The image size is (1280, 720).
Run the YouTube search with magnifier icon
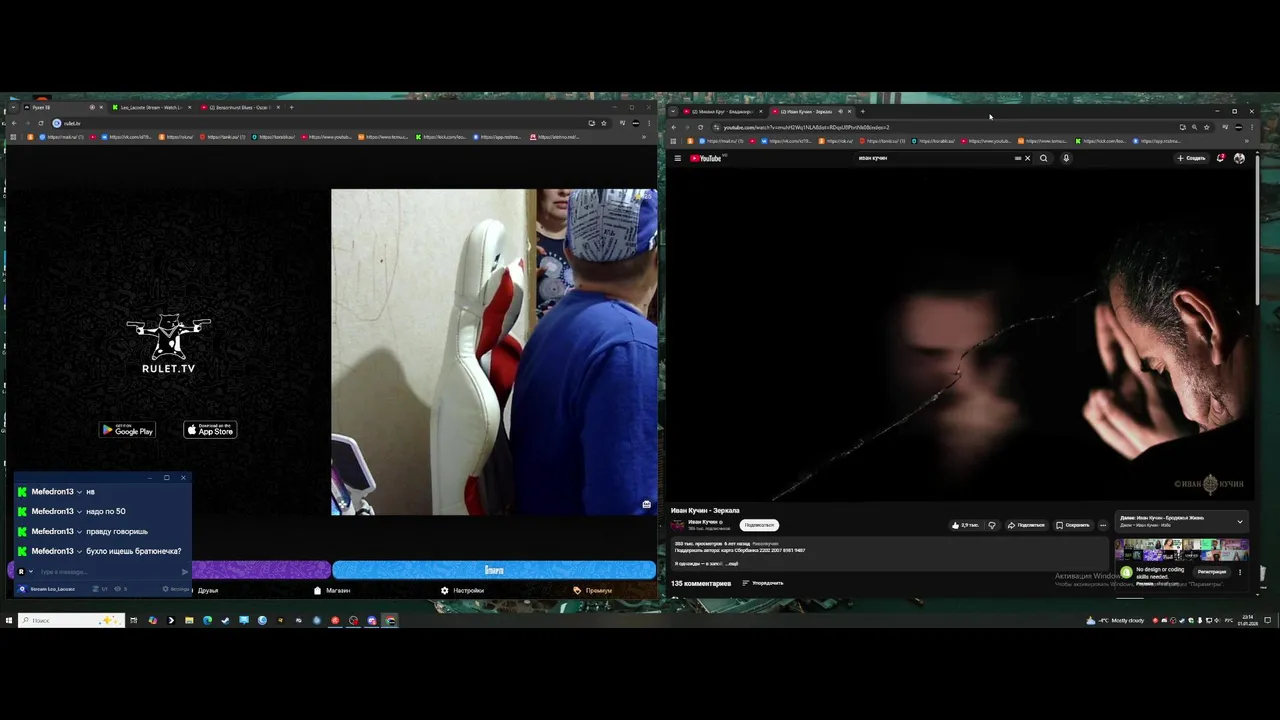[1044, 158]
